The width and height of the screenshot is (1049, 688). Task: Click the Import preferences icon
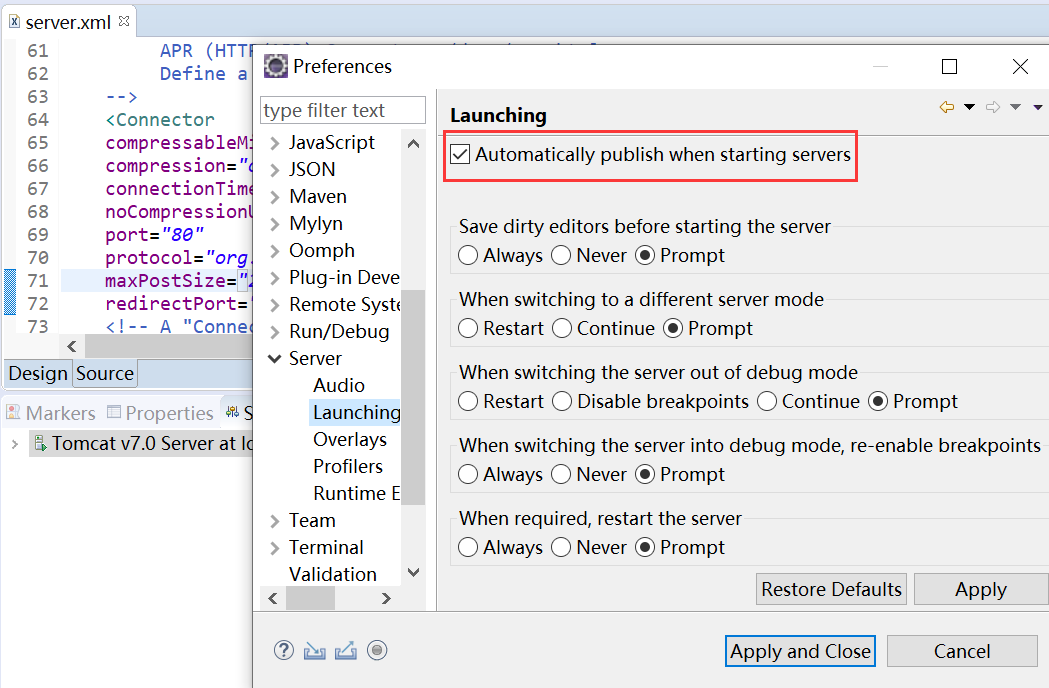(x=315, y=650)
